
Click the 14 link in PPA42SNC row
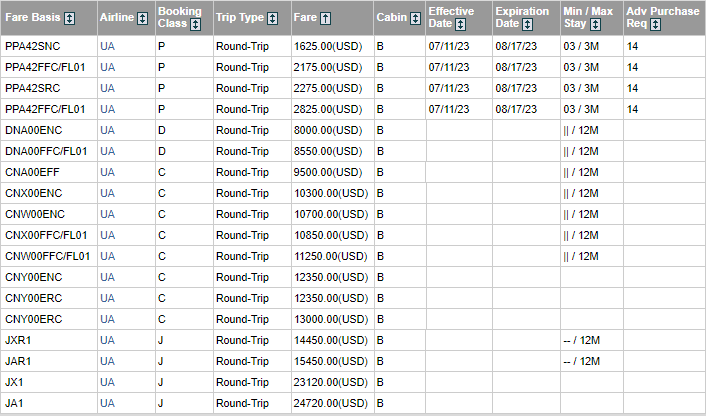tap(632, 47)
